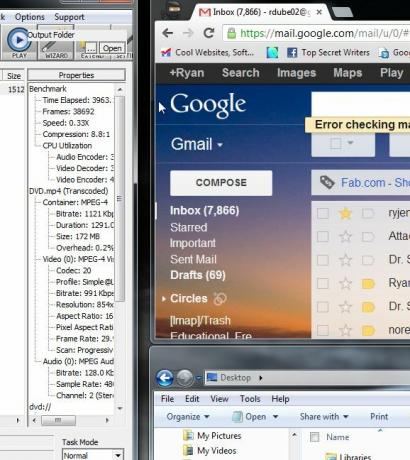Expand the Circles section
Viewport: 410px width, 460px height.
[164, 299]
